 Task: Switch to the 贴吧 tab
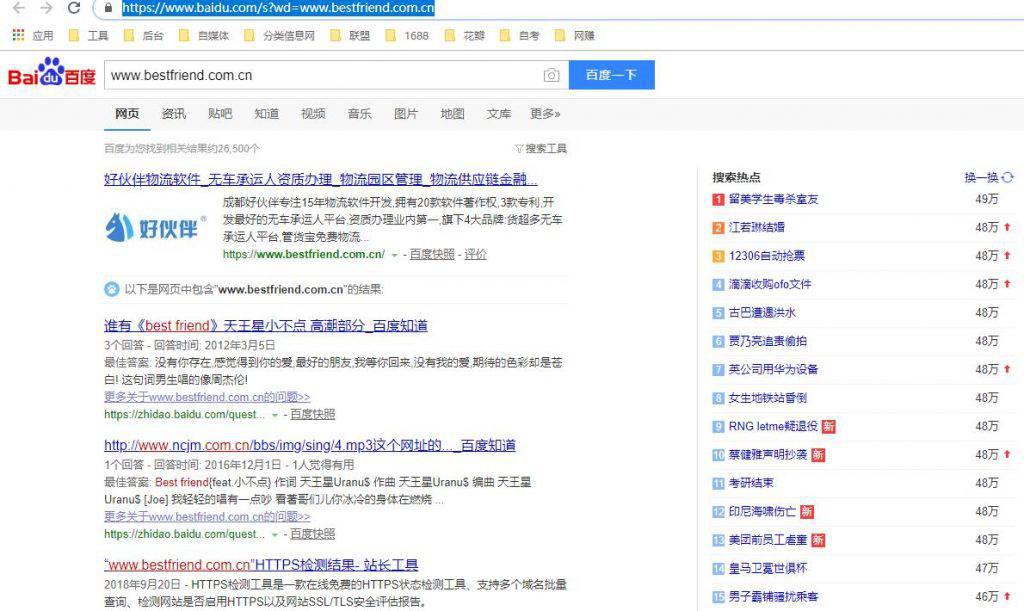click(x=220, y=114)
